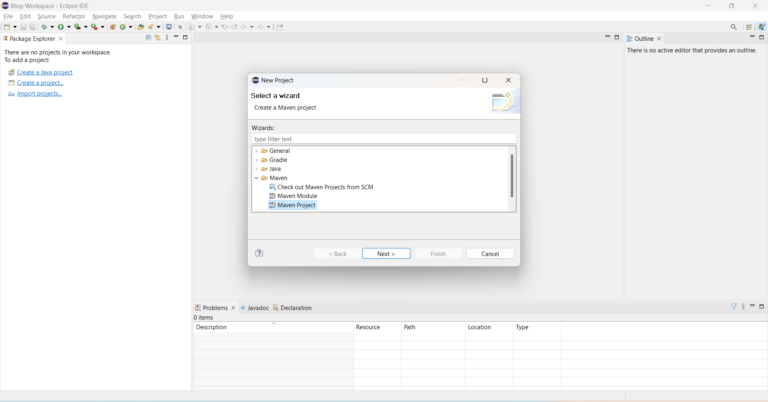Screen dimensions: 768x402
Task: Click Cancel in the New Project dialog
Action: [490, 254]
